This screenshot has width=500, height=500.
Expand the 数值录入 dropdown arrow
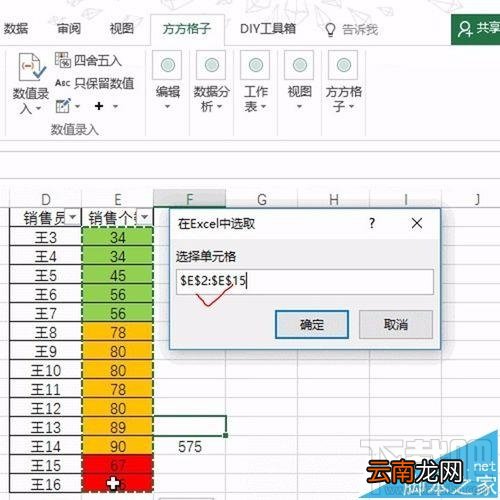tap(38, 109)
